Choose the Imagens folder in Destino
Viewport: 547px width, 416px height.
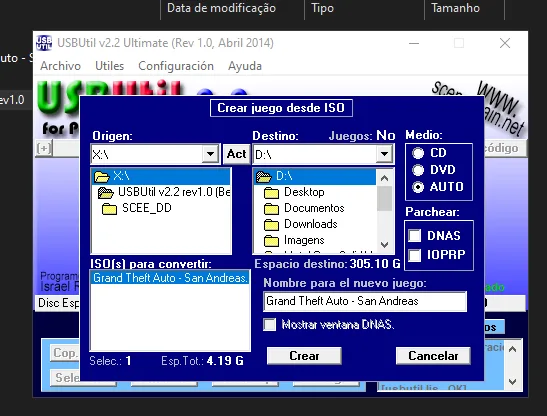pyautogui.click(x=294, y=240)
